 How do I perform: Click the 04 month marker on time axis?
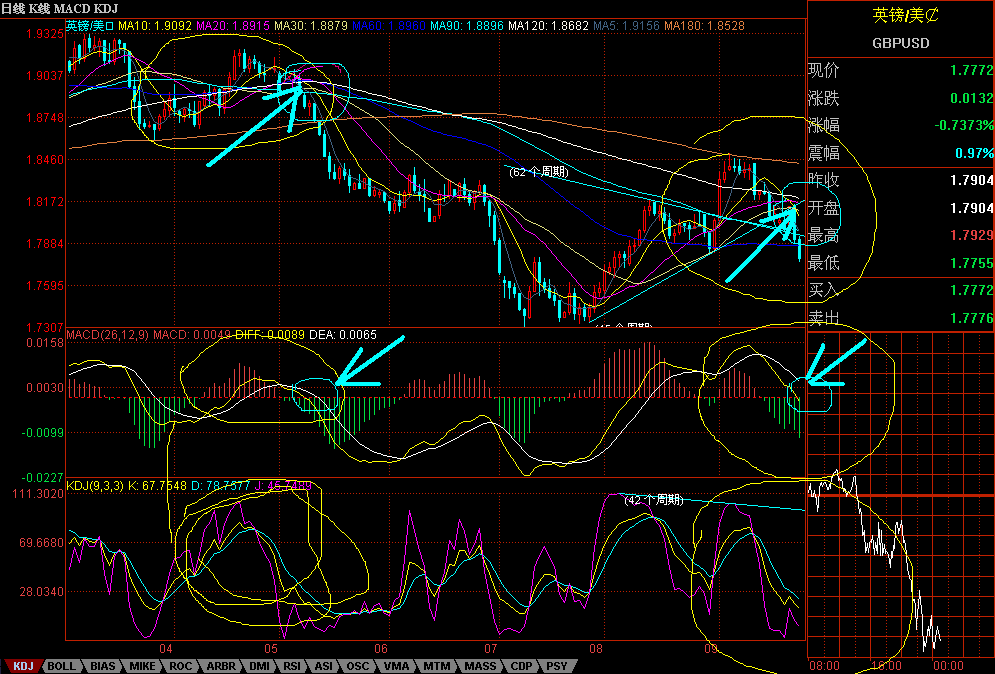pyautogui.click(x=166, y=649)
